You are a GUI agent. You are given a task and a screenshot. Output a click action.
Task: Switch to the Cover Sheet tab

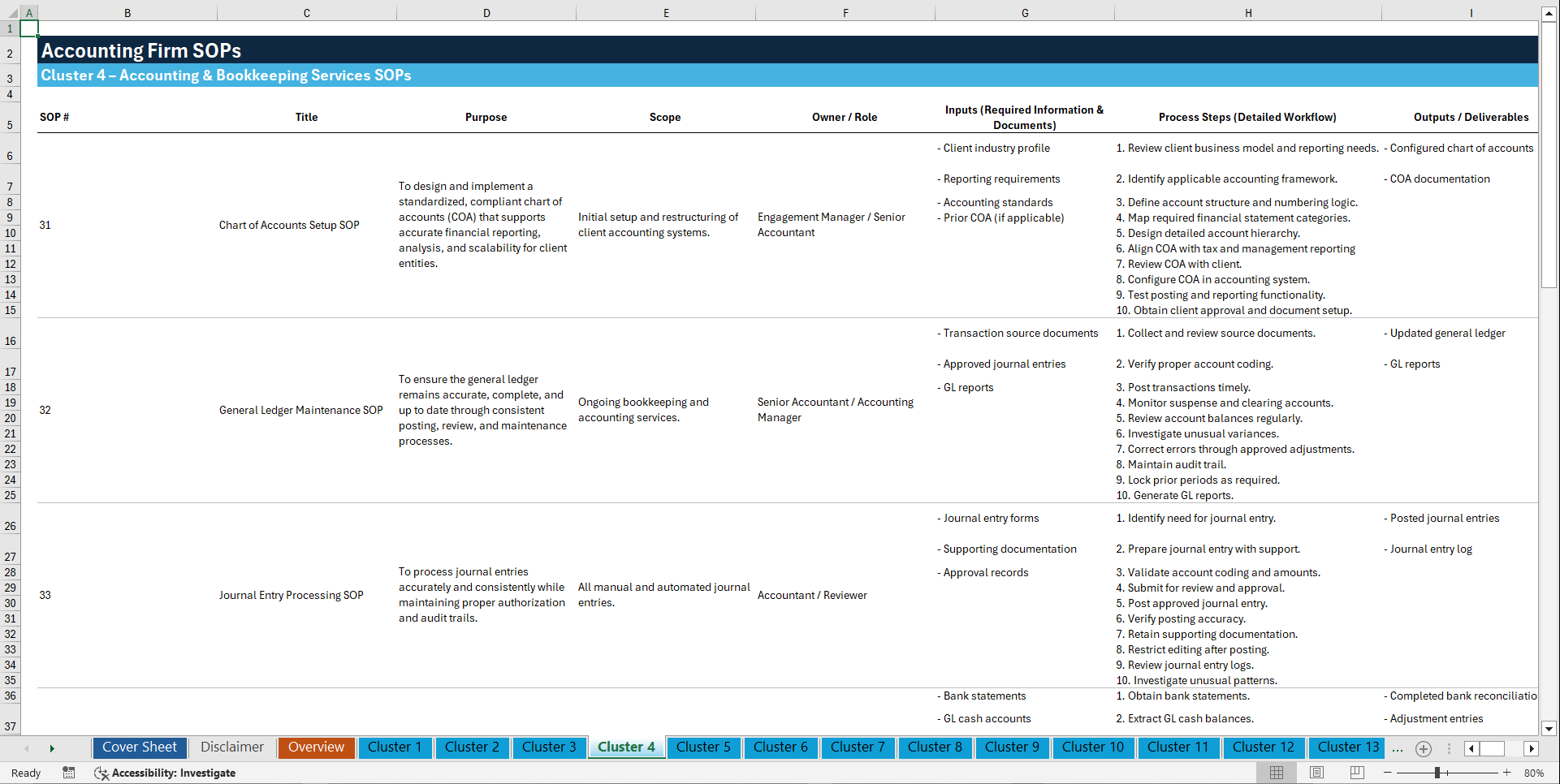point(139,747)
